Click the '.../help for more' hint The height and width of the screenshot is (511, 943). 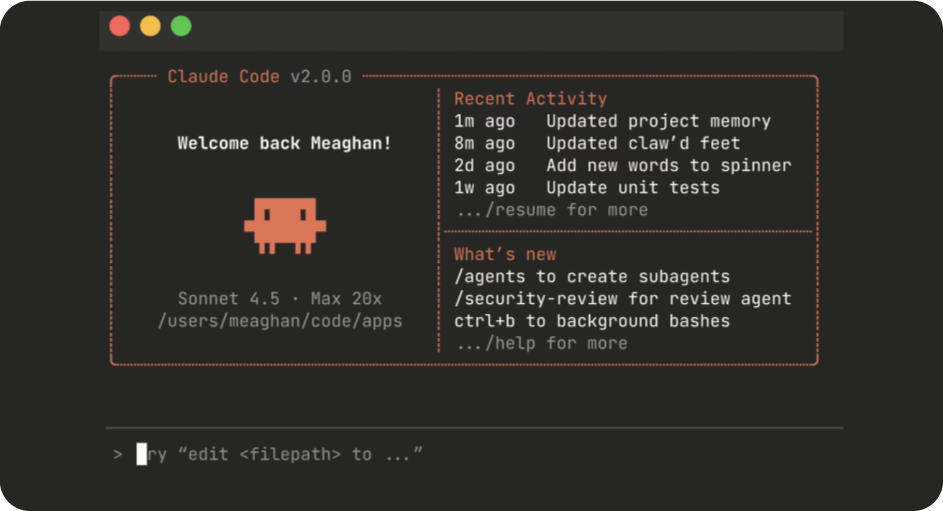[542, 343]
